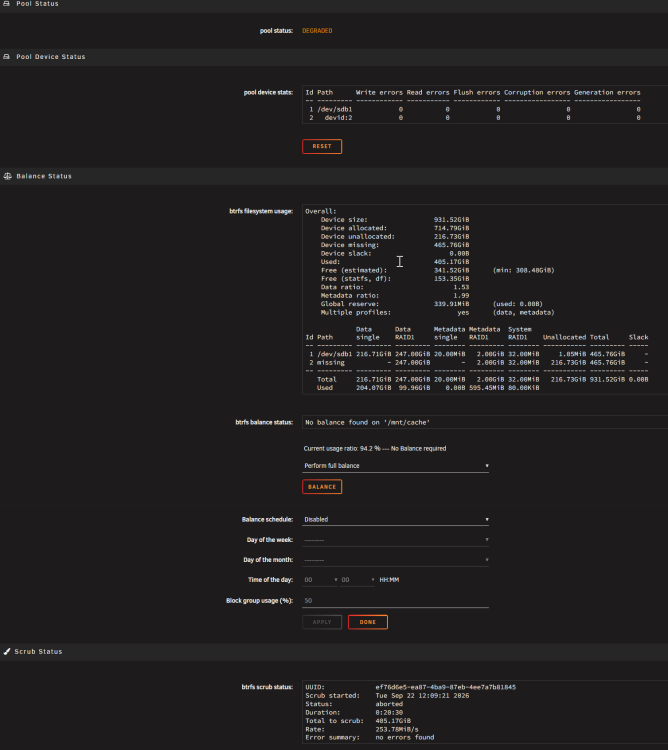
Task: Click the disabled APPLY button
Action: coord(322,622)
